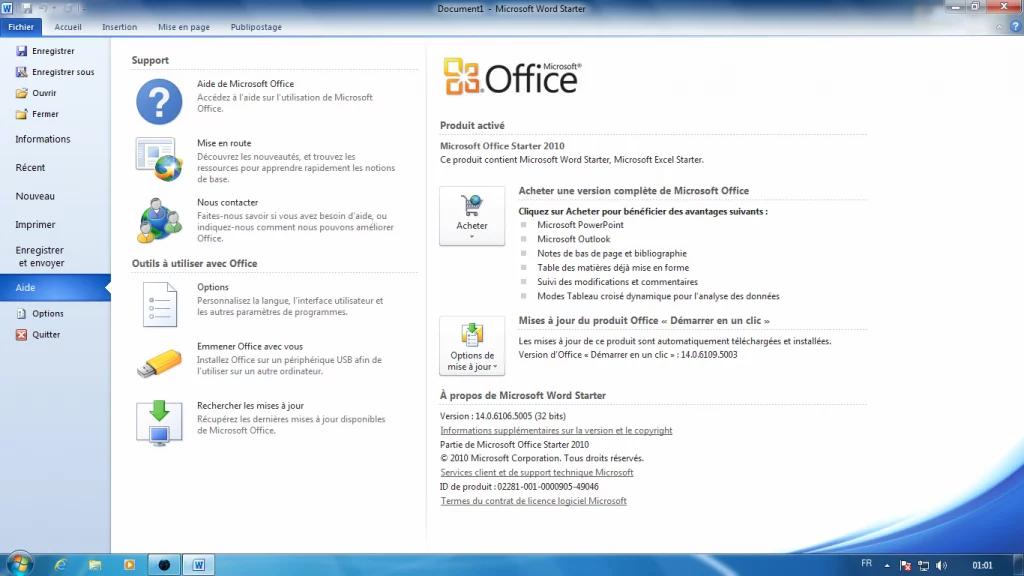Open the Options document icon under Outils
1024x576 pixels.
(x=159, y=304)
